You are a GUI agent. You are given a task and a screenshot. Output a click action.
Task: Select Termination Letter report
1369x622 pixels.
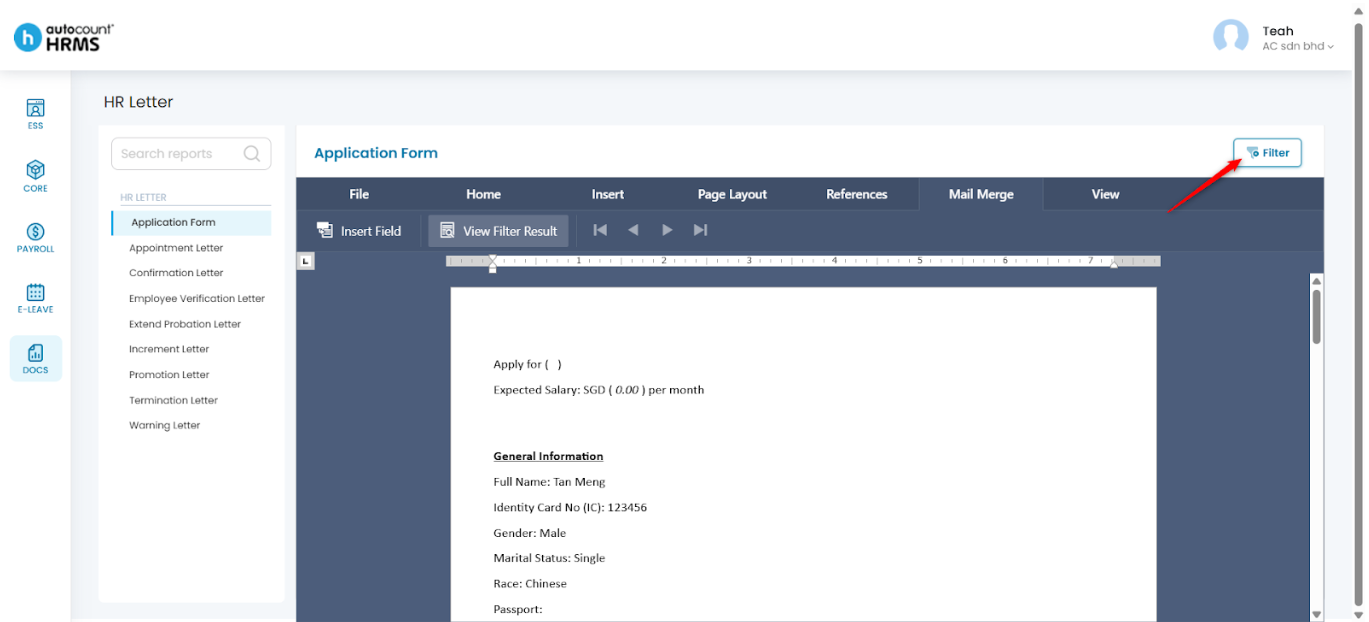173,400
